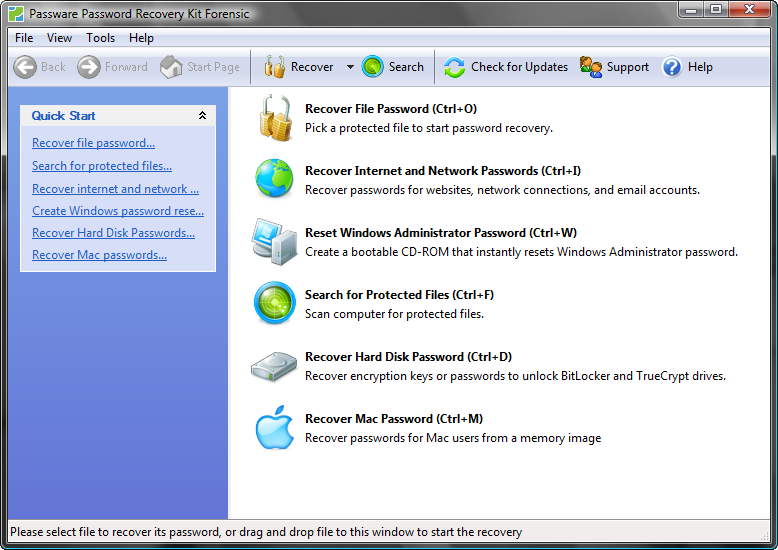Click the 'Support' toolbar button label

628,67
